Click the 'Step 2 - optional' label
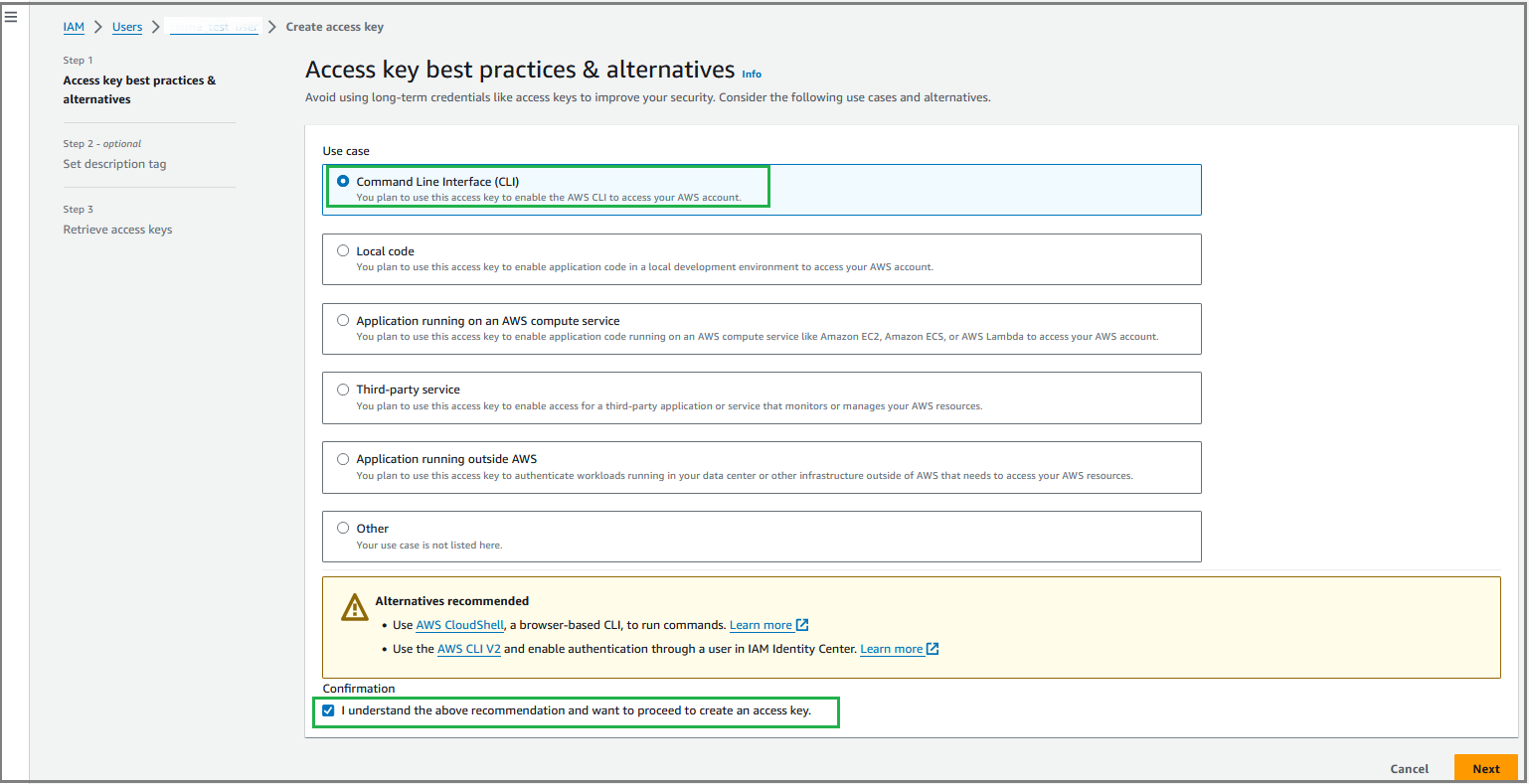This screenshot has height=784, width=1529. pos(102,143)
